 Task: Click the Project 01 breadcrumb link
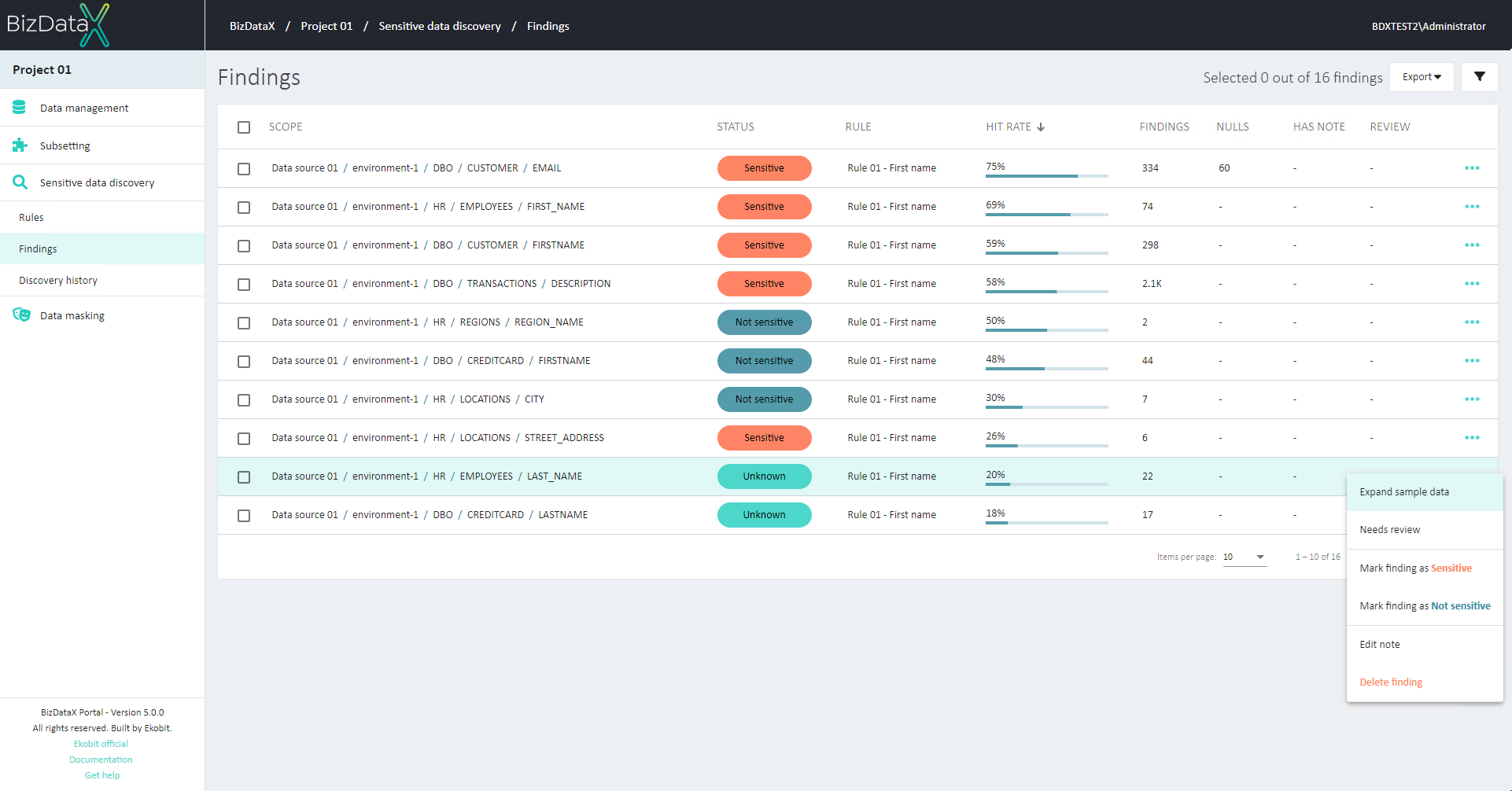pos(326,26)
